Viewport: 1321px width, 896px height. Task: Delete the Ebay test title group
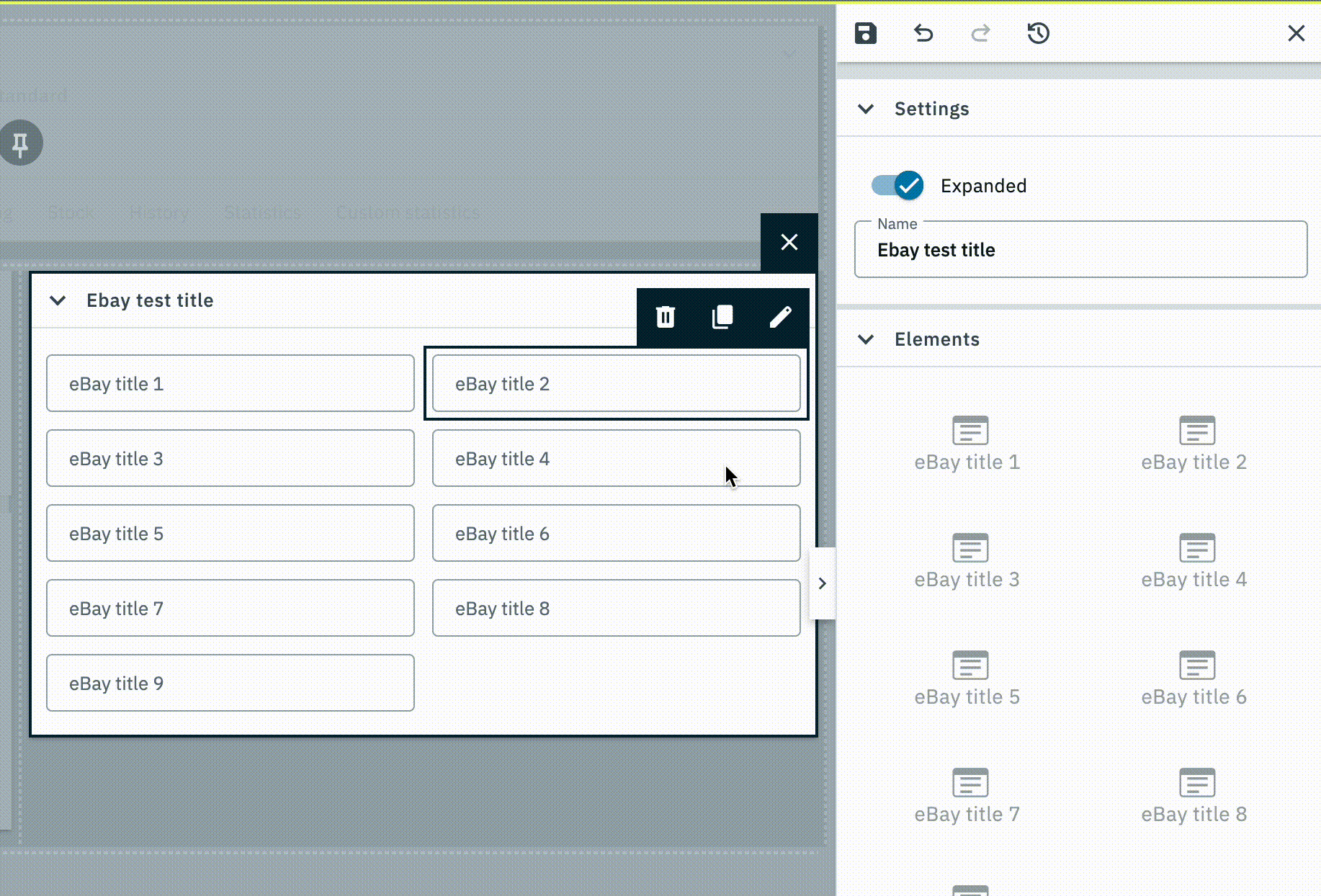pos(666,317)
